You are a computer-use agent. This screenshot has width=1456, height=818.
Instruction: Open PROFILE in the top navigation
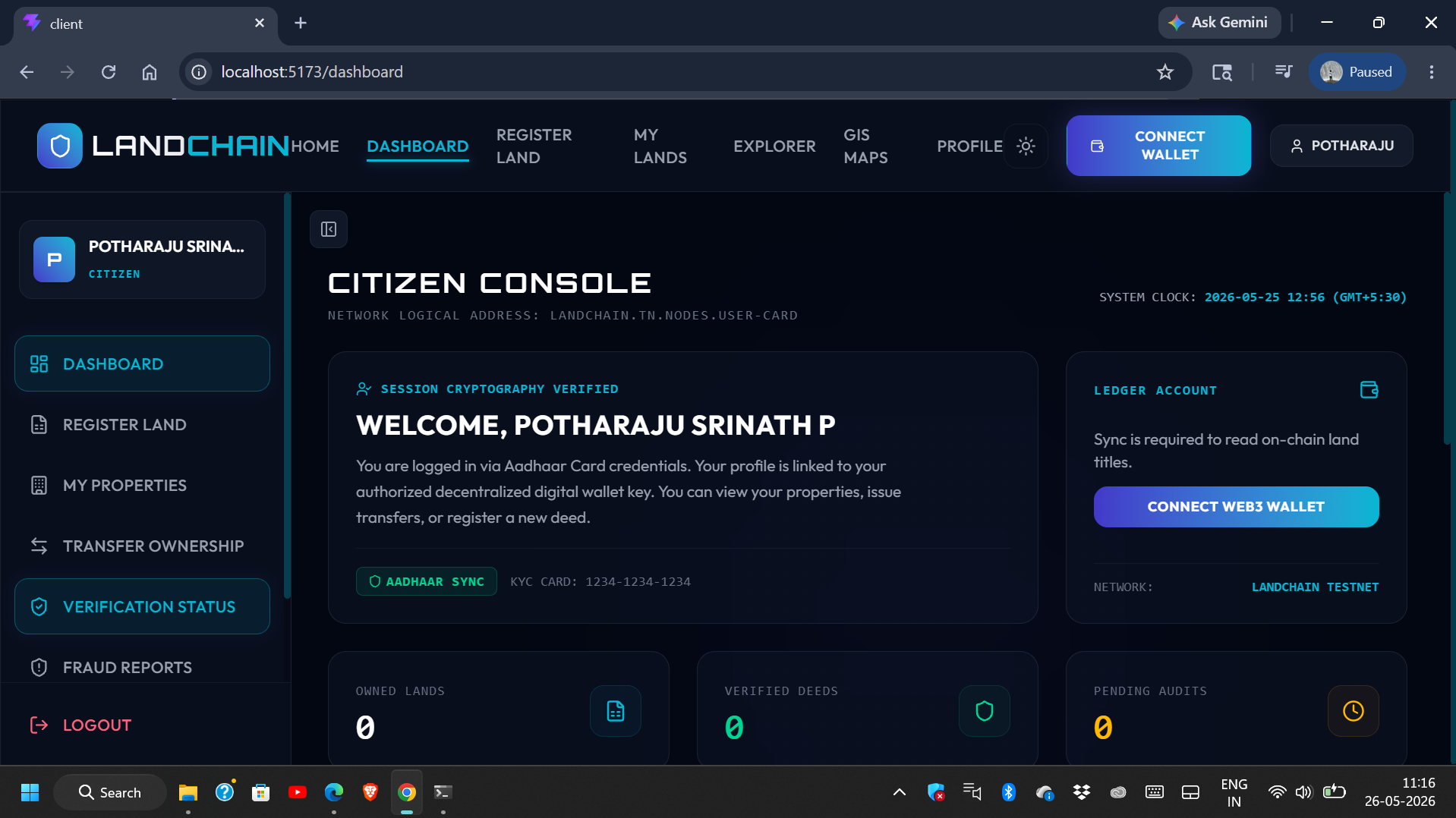[969, 146]
